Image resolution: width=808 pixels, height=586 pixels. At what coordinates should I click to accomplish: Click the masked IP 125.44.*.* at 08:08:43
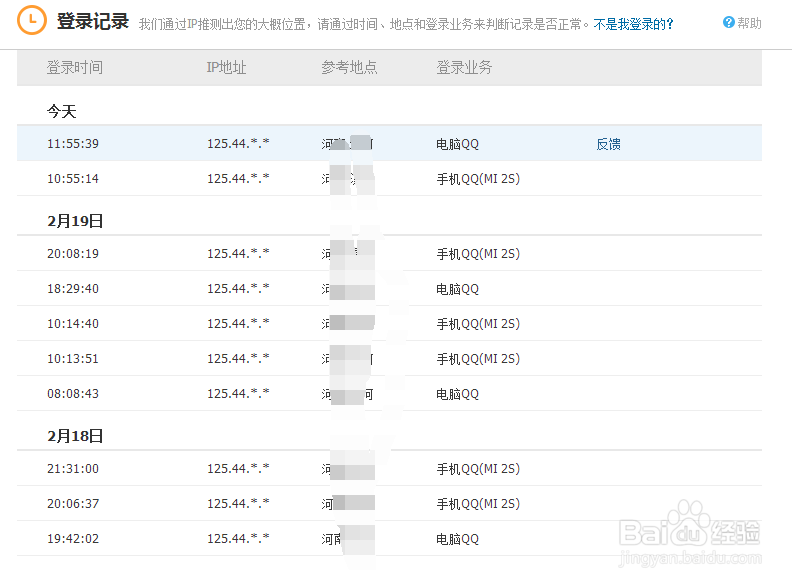240,393
